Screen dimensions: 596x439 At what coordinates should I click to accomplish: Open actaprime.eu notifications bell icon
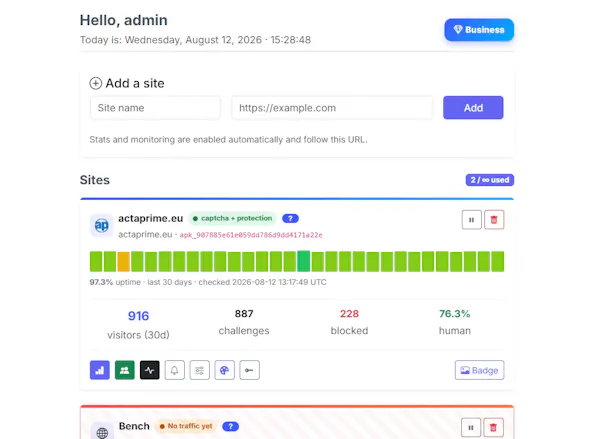coord(174,370)
